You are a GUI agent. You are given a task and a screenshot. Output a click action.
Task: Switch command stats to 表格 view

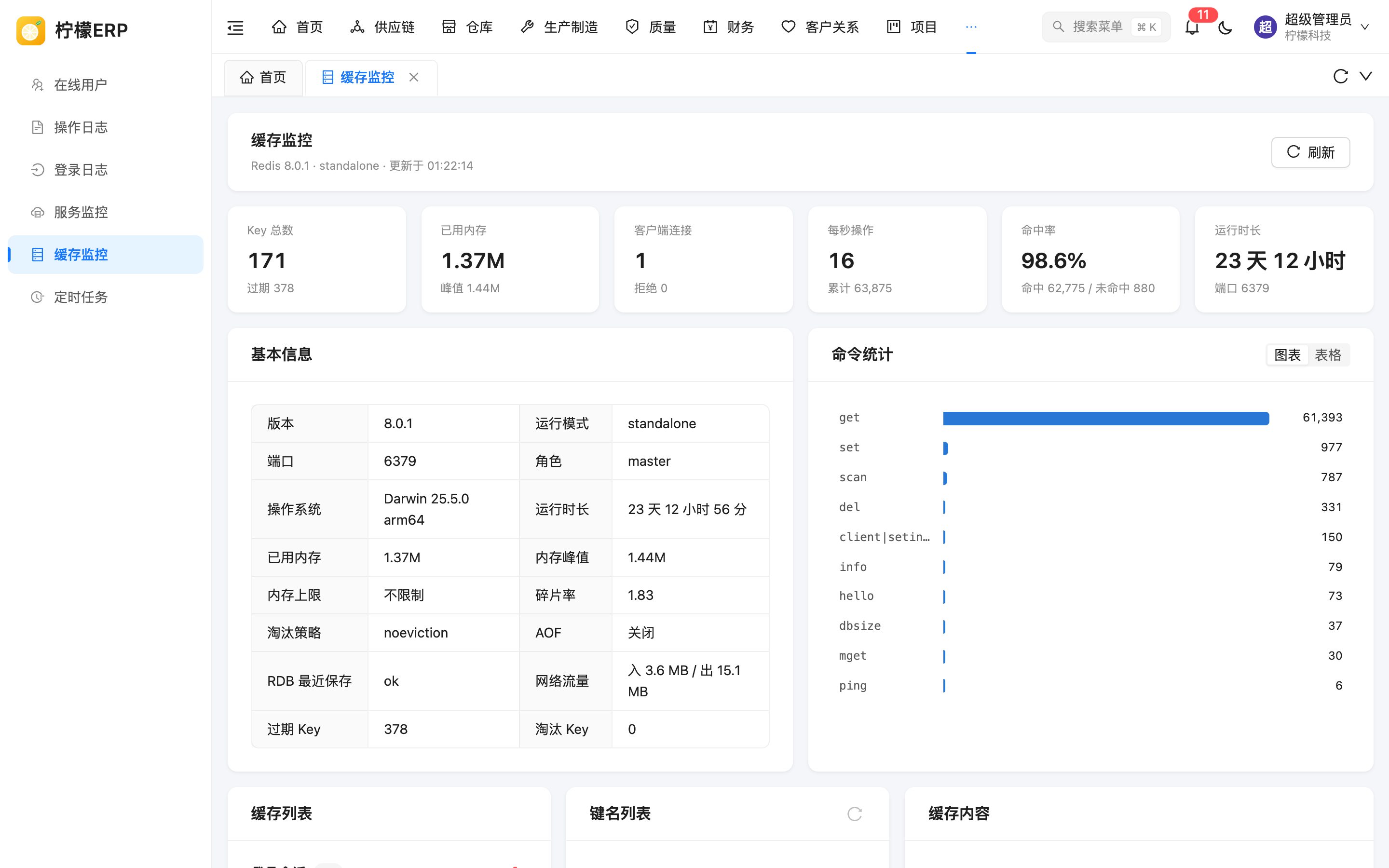pyautogui.click(x=1328, y=355)
